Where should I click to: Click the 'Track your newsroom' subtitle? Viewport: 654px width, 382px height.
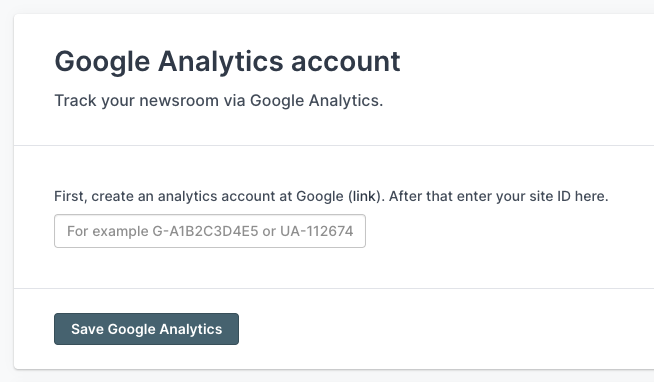219,101
